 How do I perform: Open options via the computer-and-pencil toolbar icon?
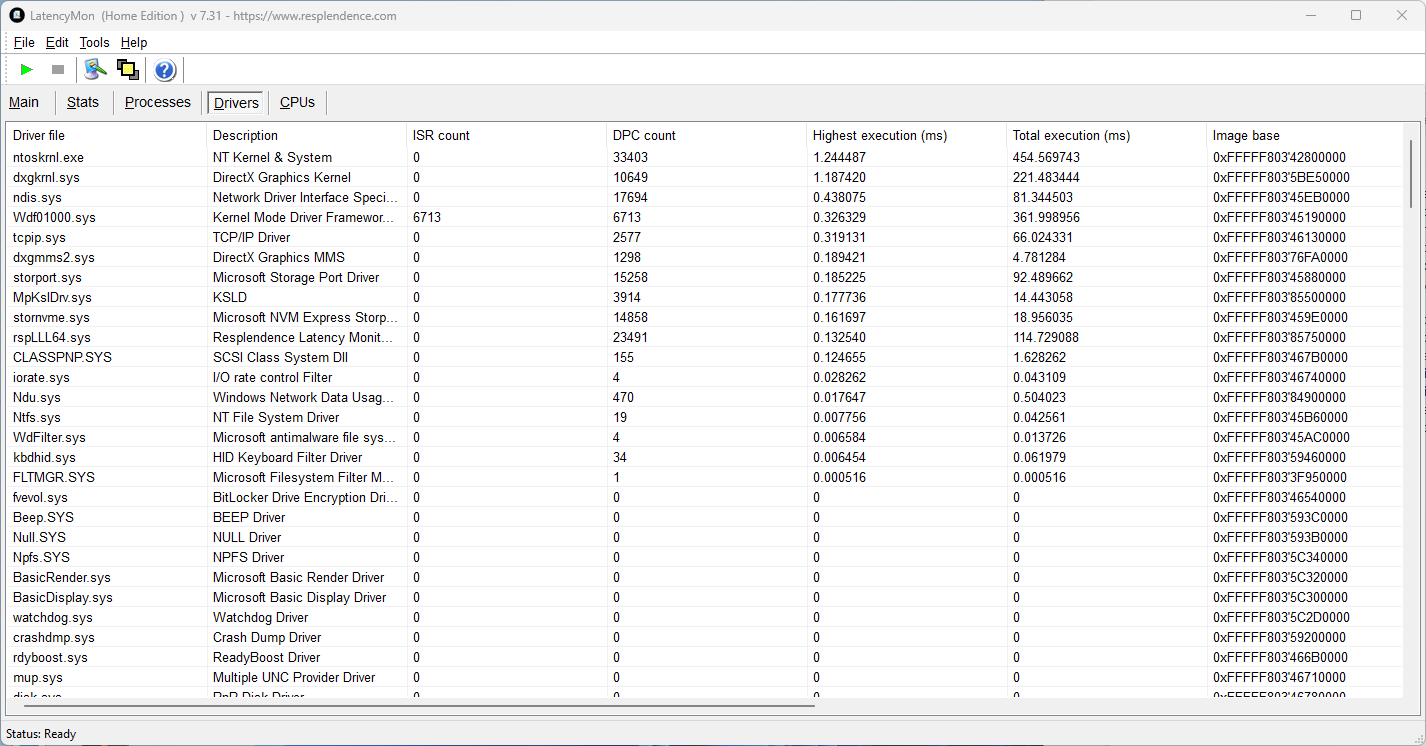point(95,69)
